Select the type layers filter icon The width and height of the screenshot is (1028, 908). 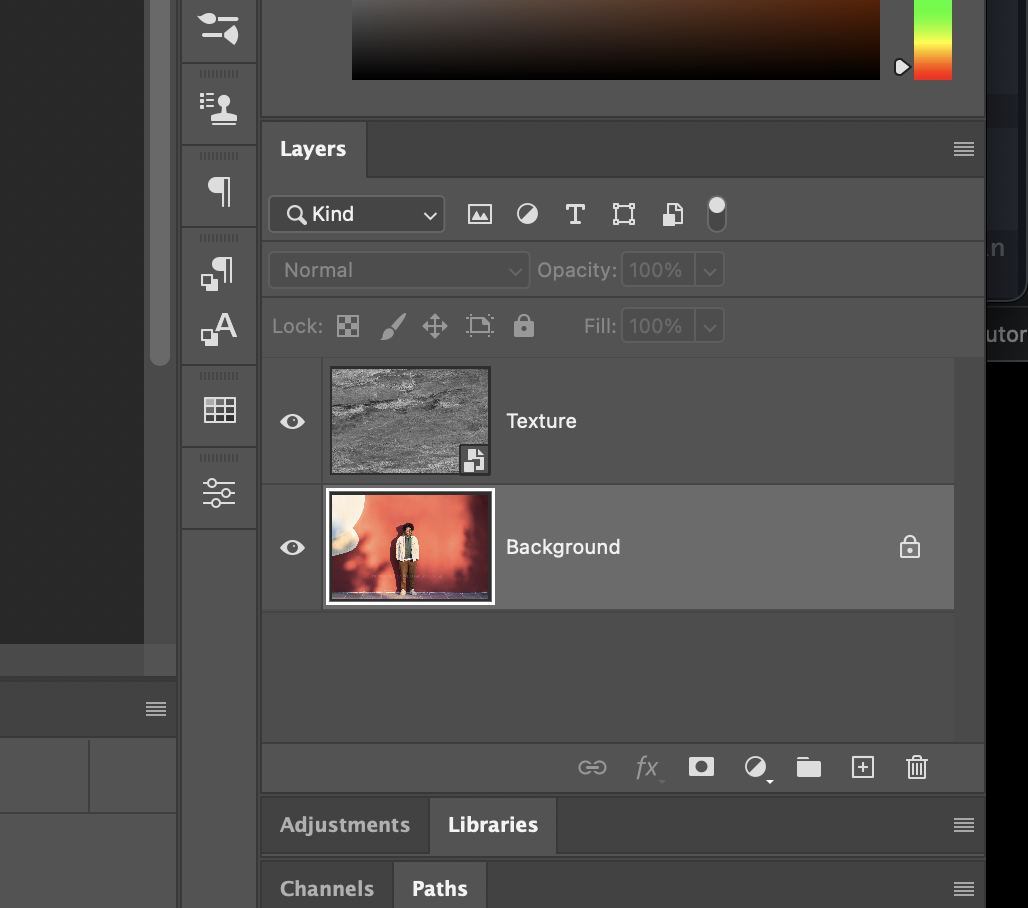[575, 213]
